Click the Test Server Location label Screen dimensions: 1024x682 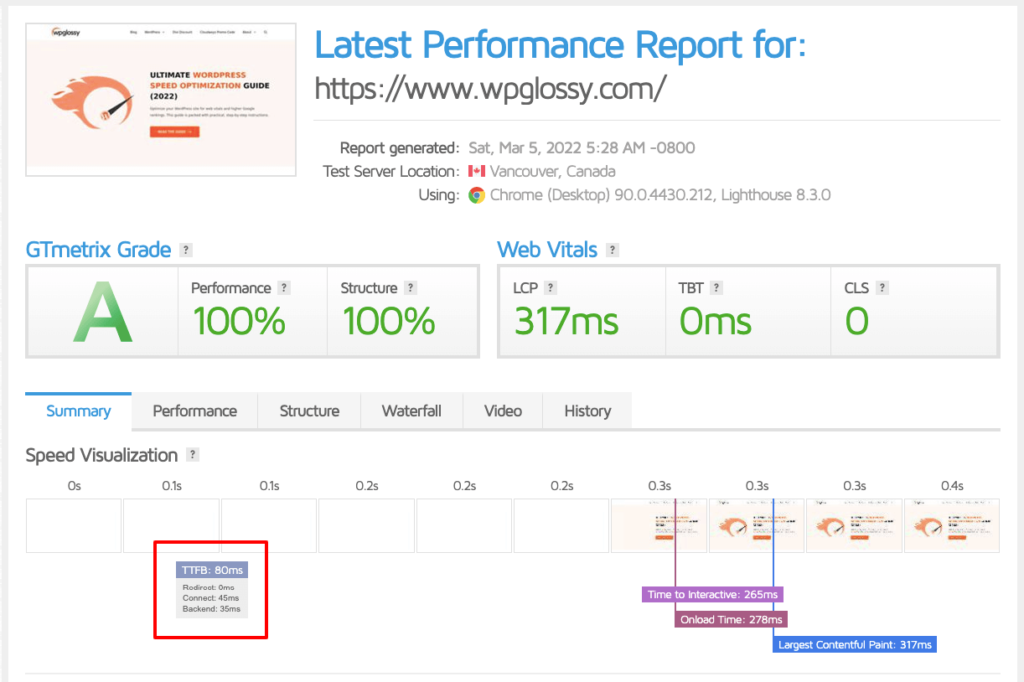point(391,172)
